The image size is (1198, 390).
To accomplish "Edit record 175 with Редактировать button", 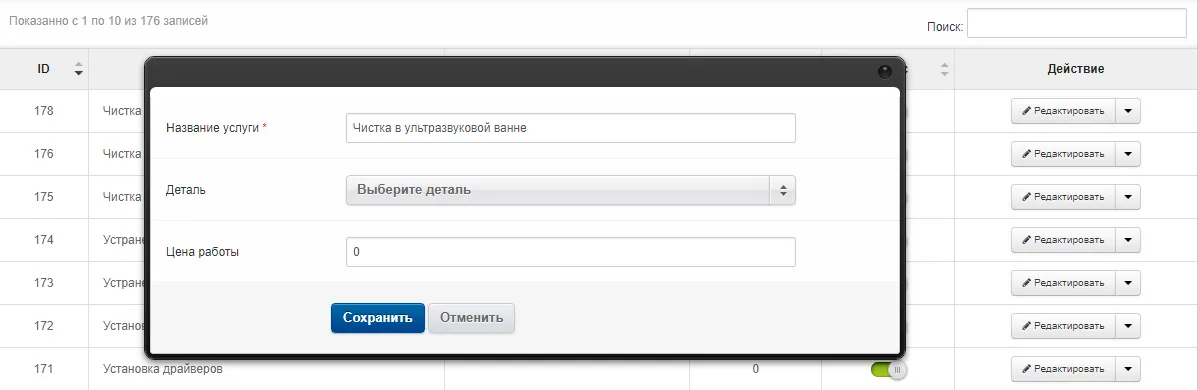I will click(x=1064, y=197).
